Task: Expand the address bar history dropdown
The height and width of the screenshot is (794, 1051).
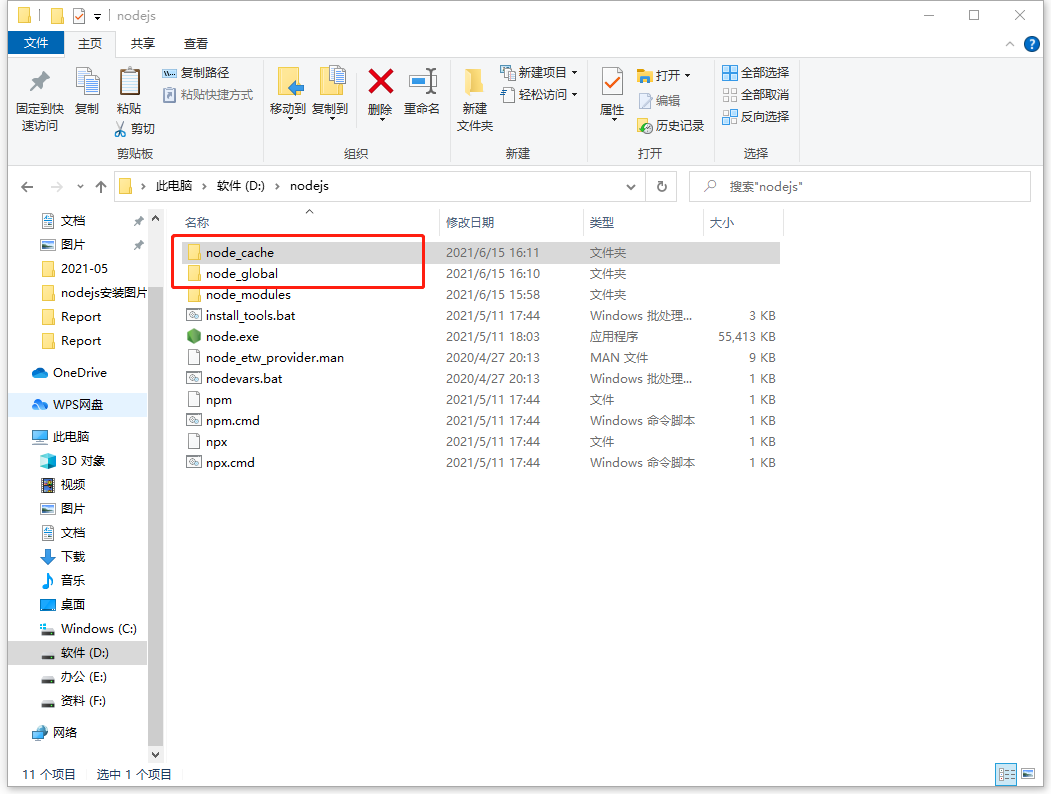Action: tap(631, 186)
